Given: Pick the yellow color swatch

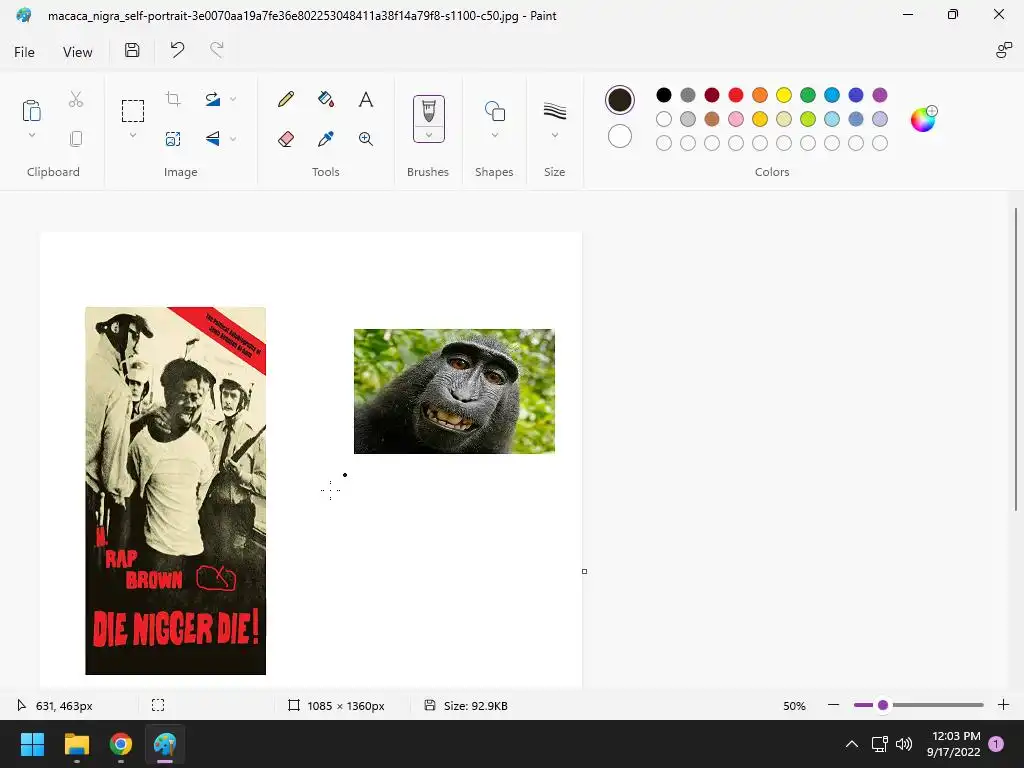Looking at the screenshot, I should (x=784, y=95).
